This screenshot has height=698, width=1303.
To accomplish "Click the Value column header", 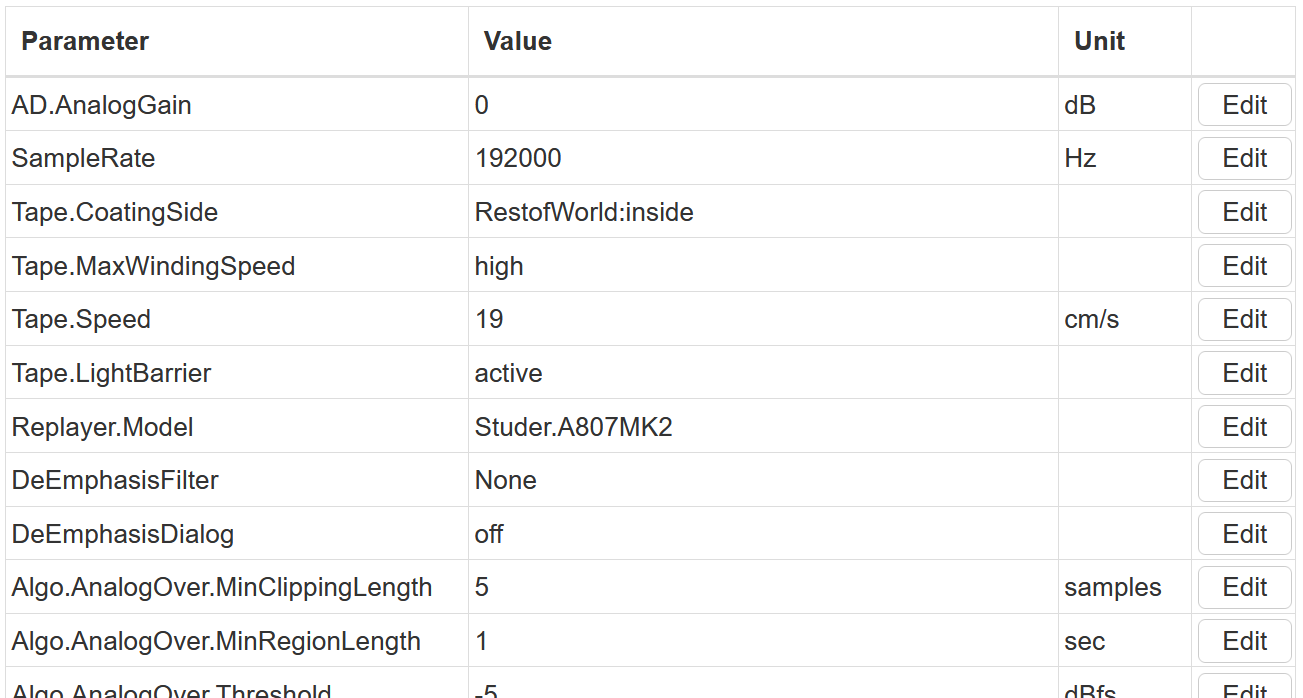I will [x=517, y=41].
